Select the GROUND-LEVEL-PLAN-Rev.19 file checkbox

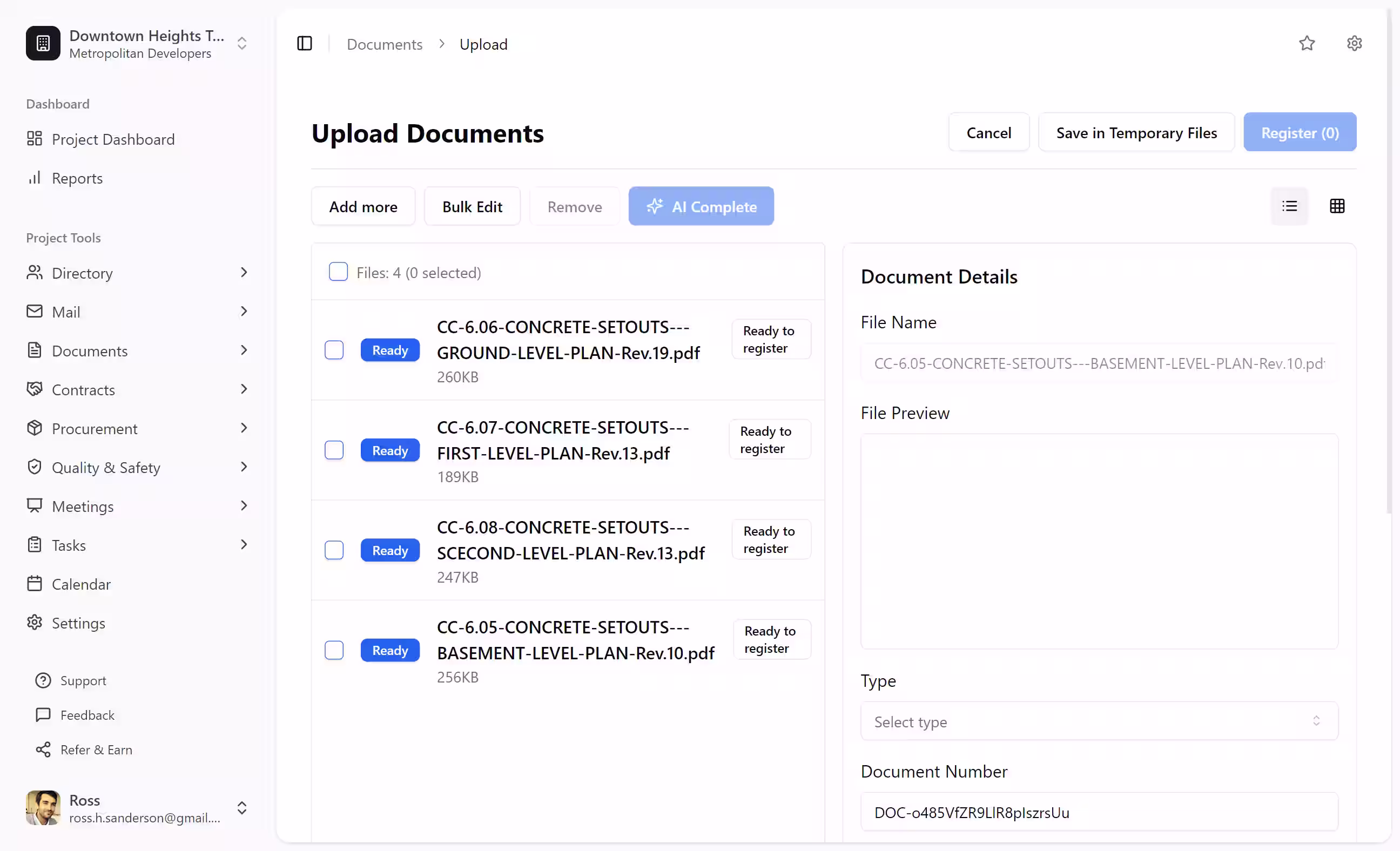point(334,350)
